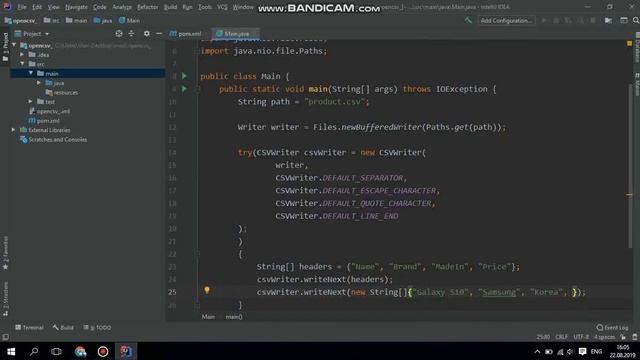Viewport: 640px width, 360px height.
Task: Collapse the src folder
Action: [x=22, y=64]
